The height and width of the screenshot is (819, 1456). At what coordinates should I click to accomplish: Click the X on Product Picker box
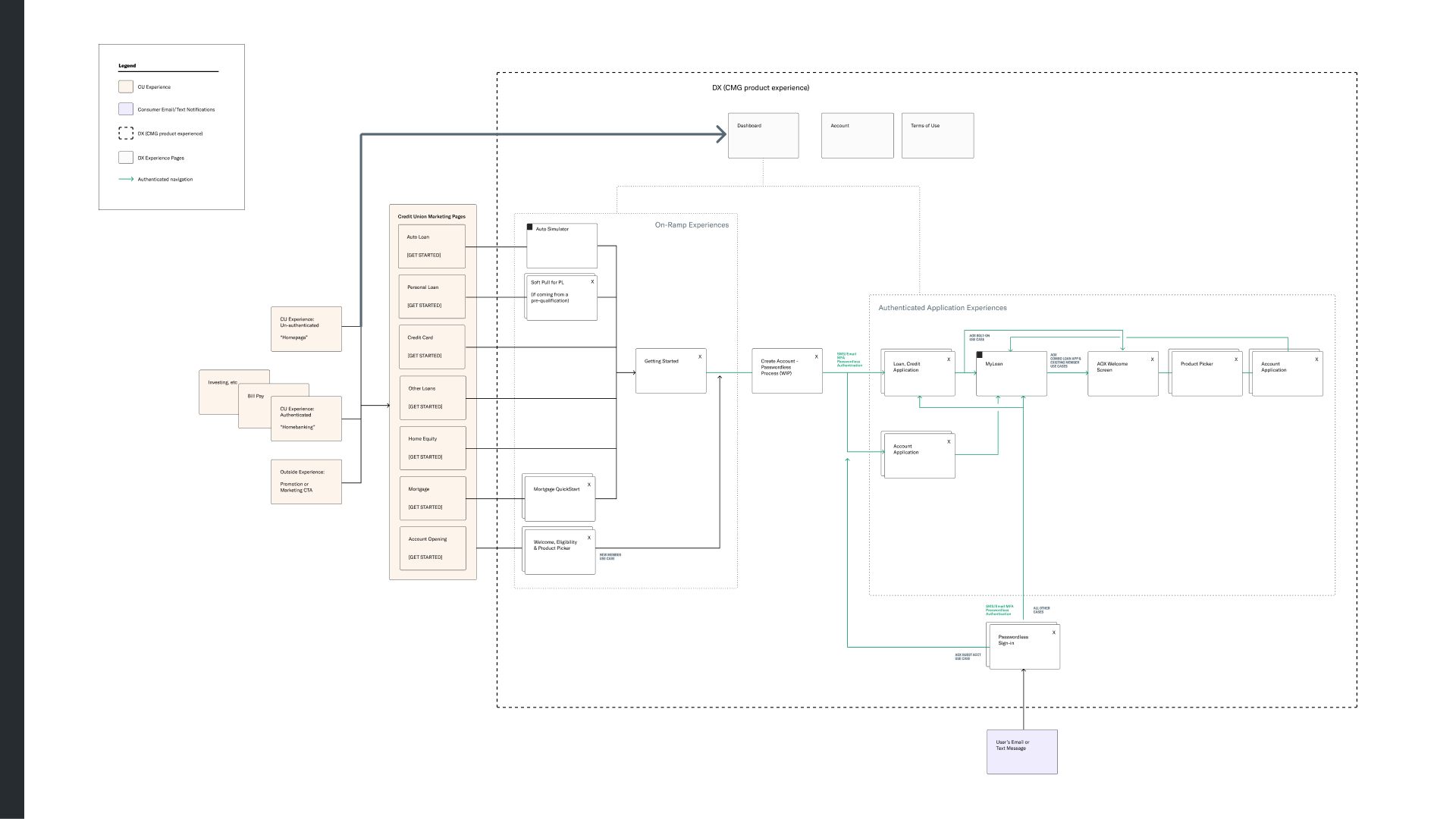[x=1236, y=359]
